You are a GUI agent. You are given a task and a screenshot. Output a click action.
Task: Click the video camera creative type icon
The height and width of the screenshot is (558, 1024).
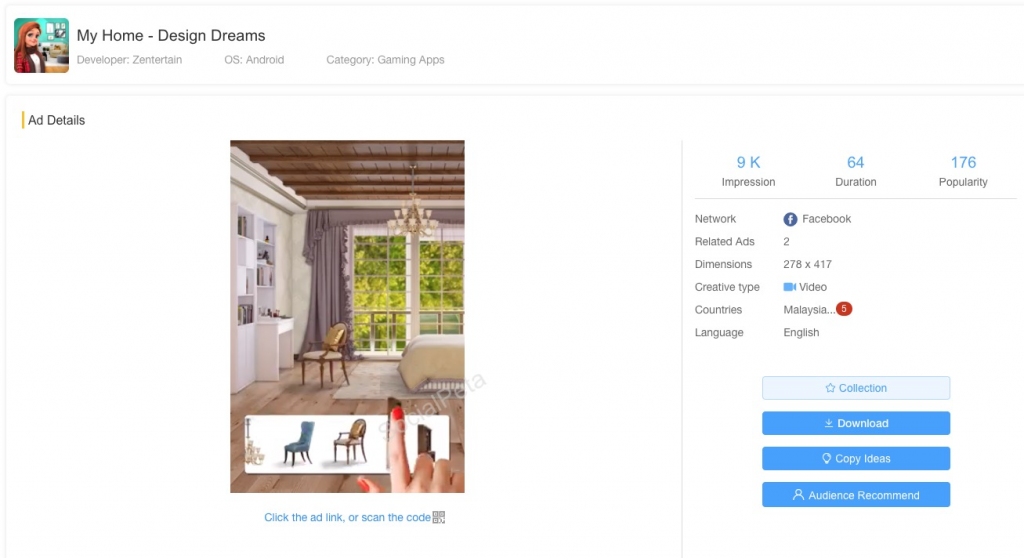click(790, 287)
